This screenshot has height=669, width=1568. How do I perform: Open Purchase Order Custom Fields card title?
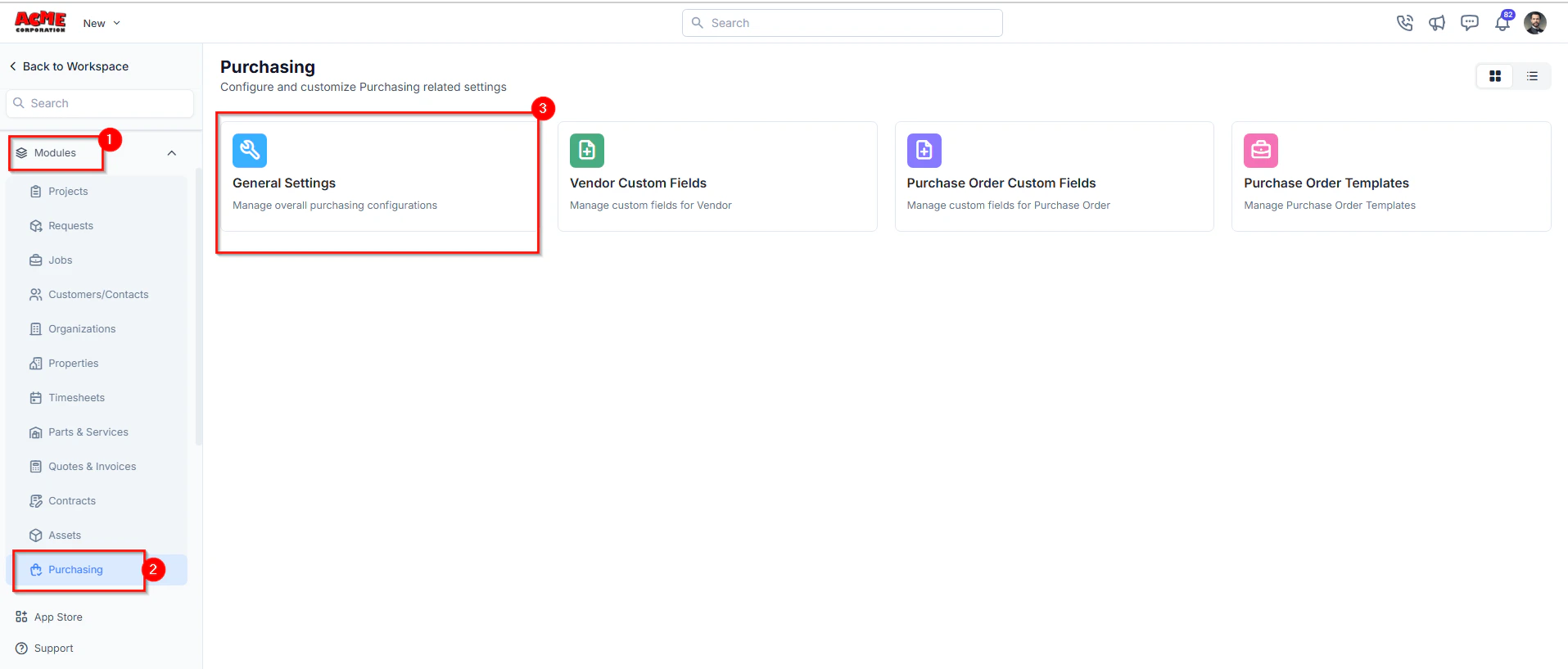pos(1001,183)
